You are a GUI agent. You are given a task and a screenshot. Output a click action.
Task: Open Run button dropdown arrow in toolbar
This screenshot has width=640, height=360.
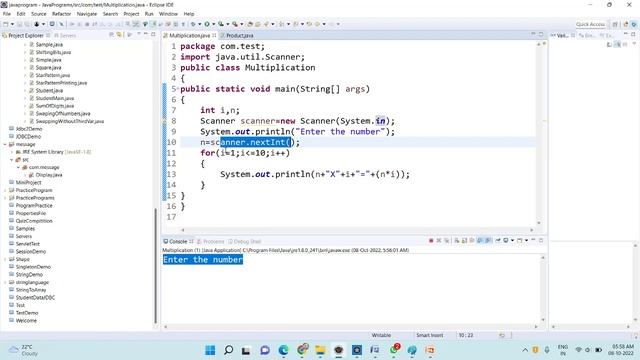tap(213, 24)
